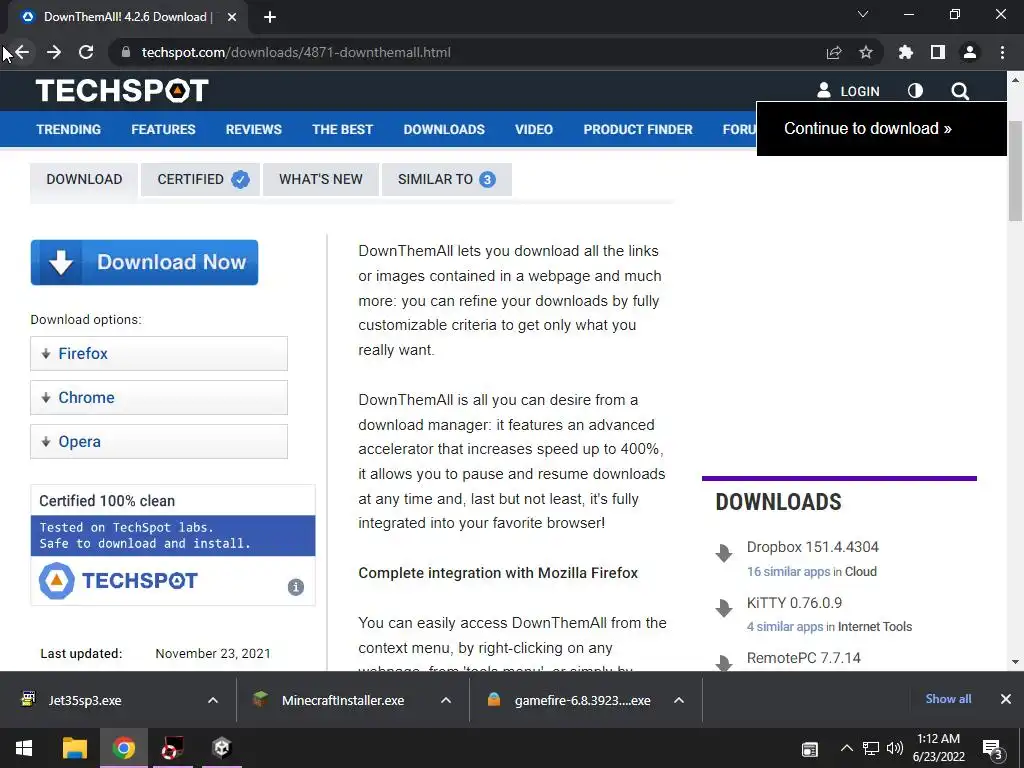Open the Dropbox 151.4.4304 download

click(x=812, y=547)
